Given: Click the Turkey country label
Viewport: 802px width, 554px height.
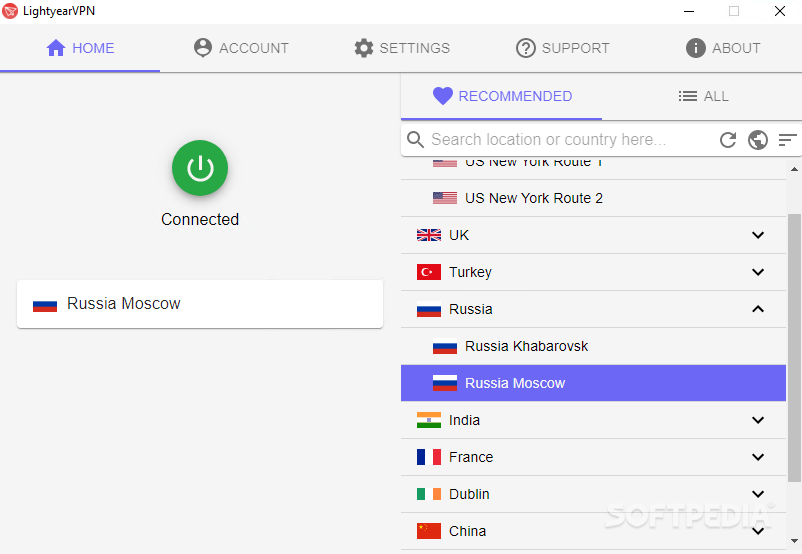Looking at the screenshot, I should 470,272.
